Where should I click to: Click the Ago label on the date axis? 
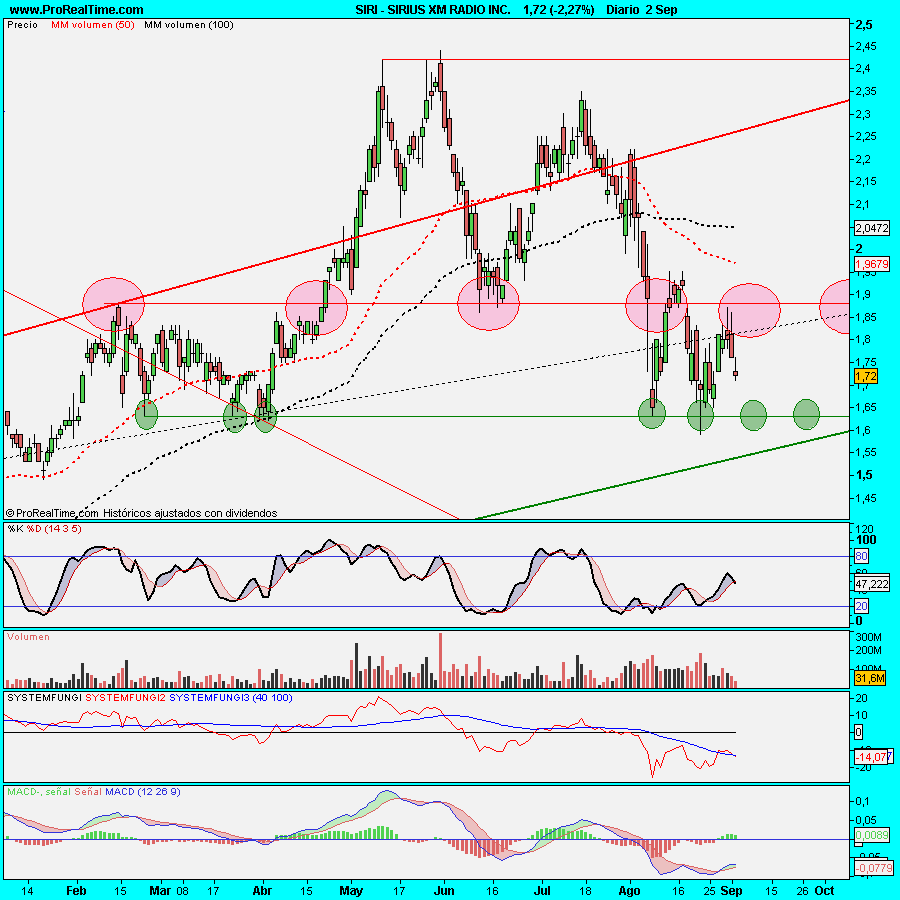point(630,891)
